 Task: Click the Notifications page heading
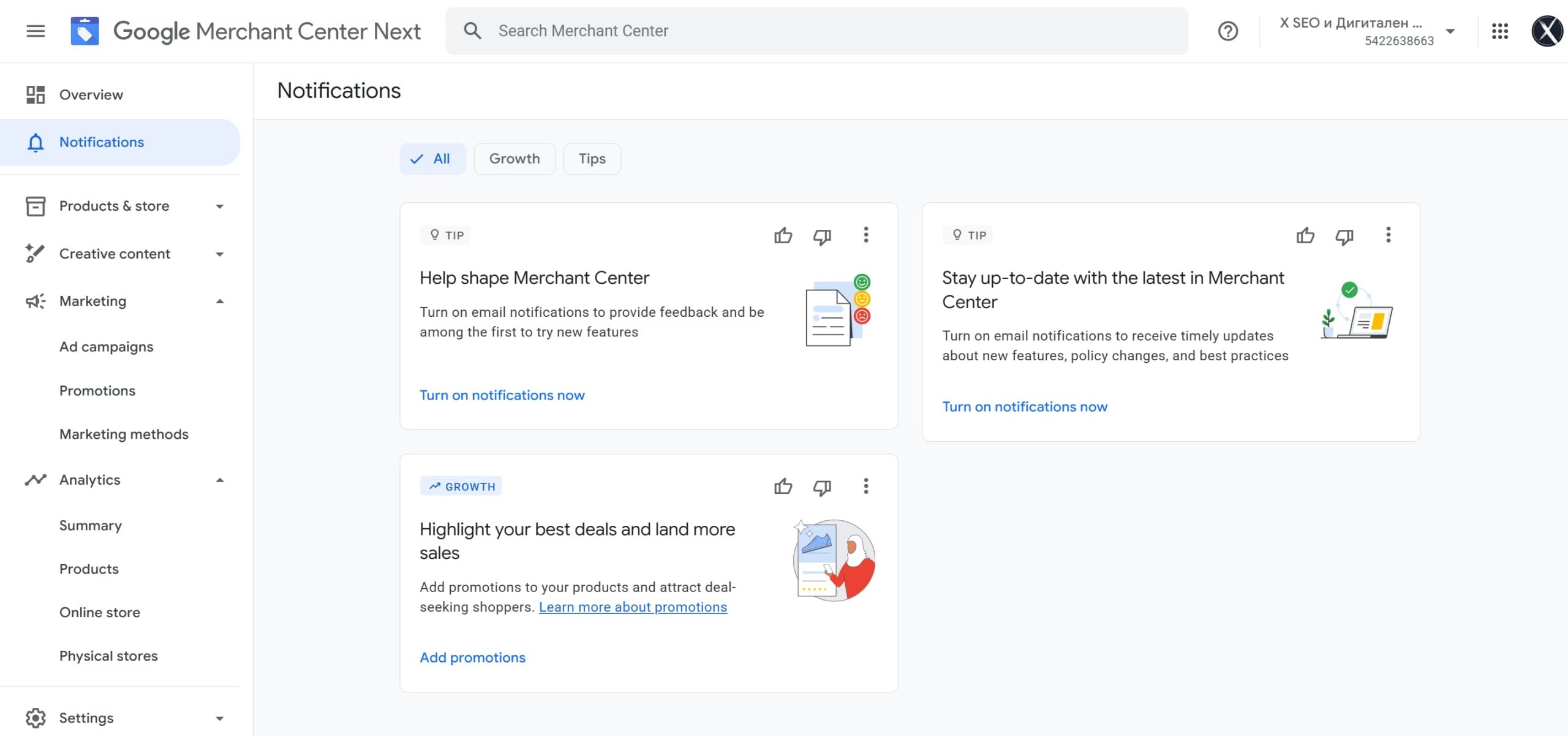coord(339,91)
